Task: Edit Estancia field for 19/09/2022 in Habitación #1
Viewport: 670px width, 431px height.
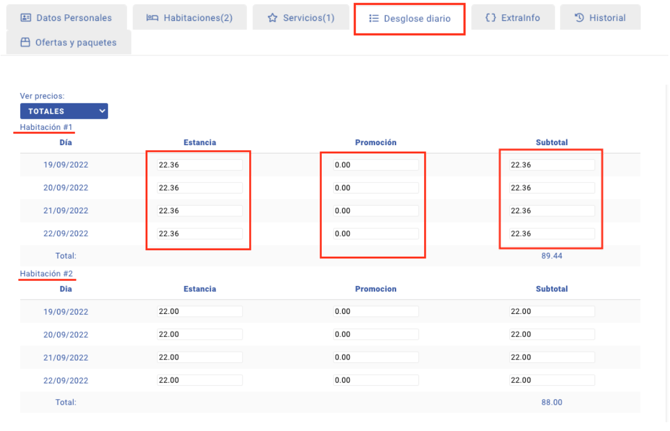Action: coord(198,165)
